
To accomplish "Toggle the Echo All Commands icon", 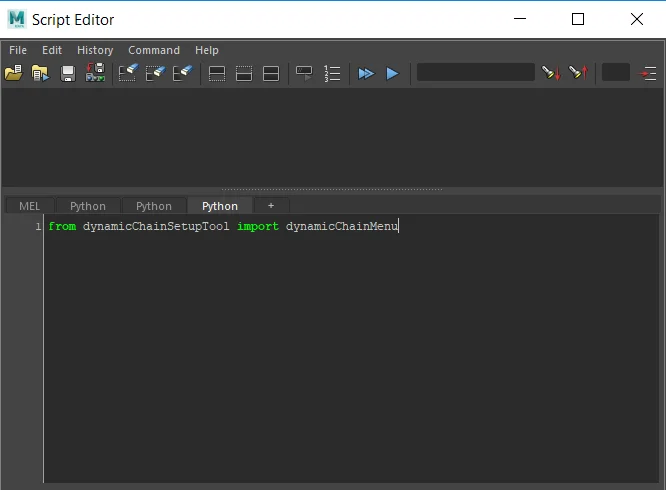I will click(x=304, y=73).
